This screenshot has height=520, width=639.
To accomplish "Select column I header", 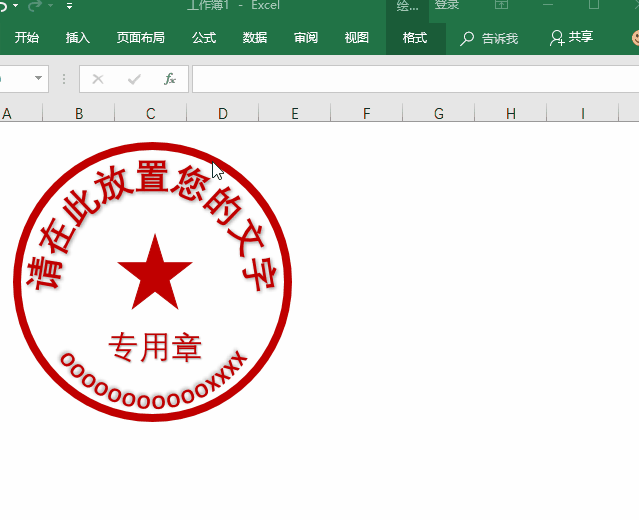I will (x=583, y=113).
